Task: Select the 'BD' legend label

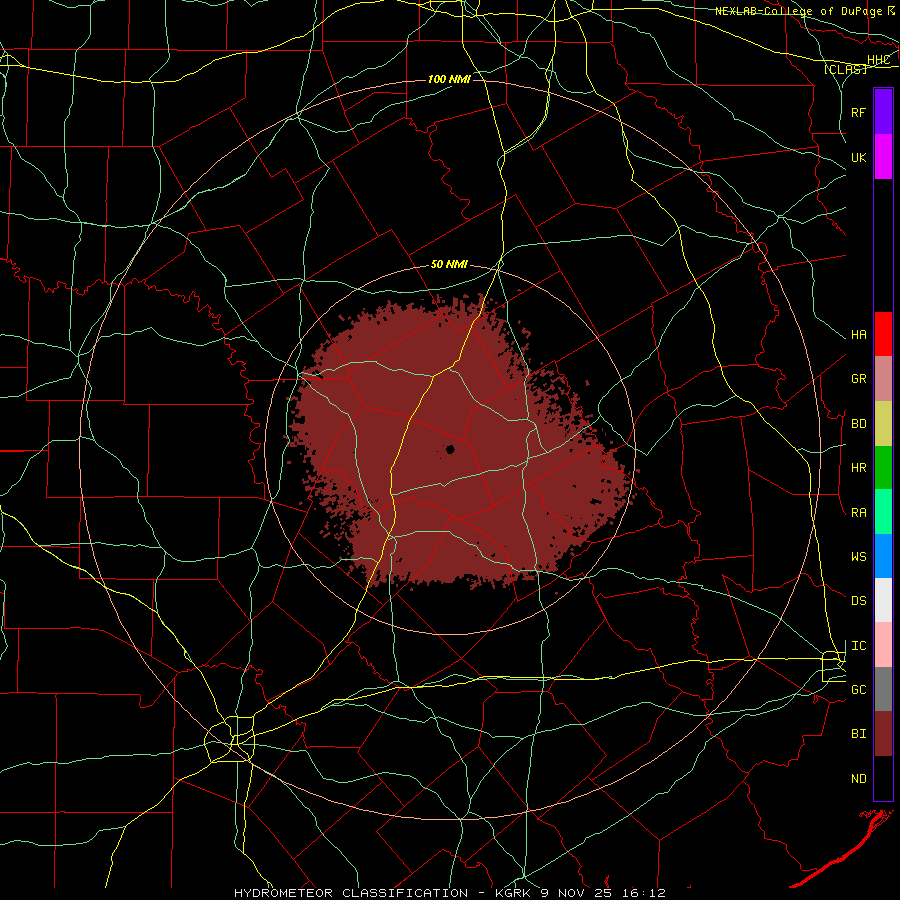Action: click(859, 423)
